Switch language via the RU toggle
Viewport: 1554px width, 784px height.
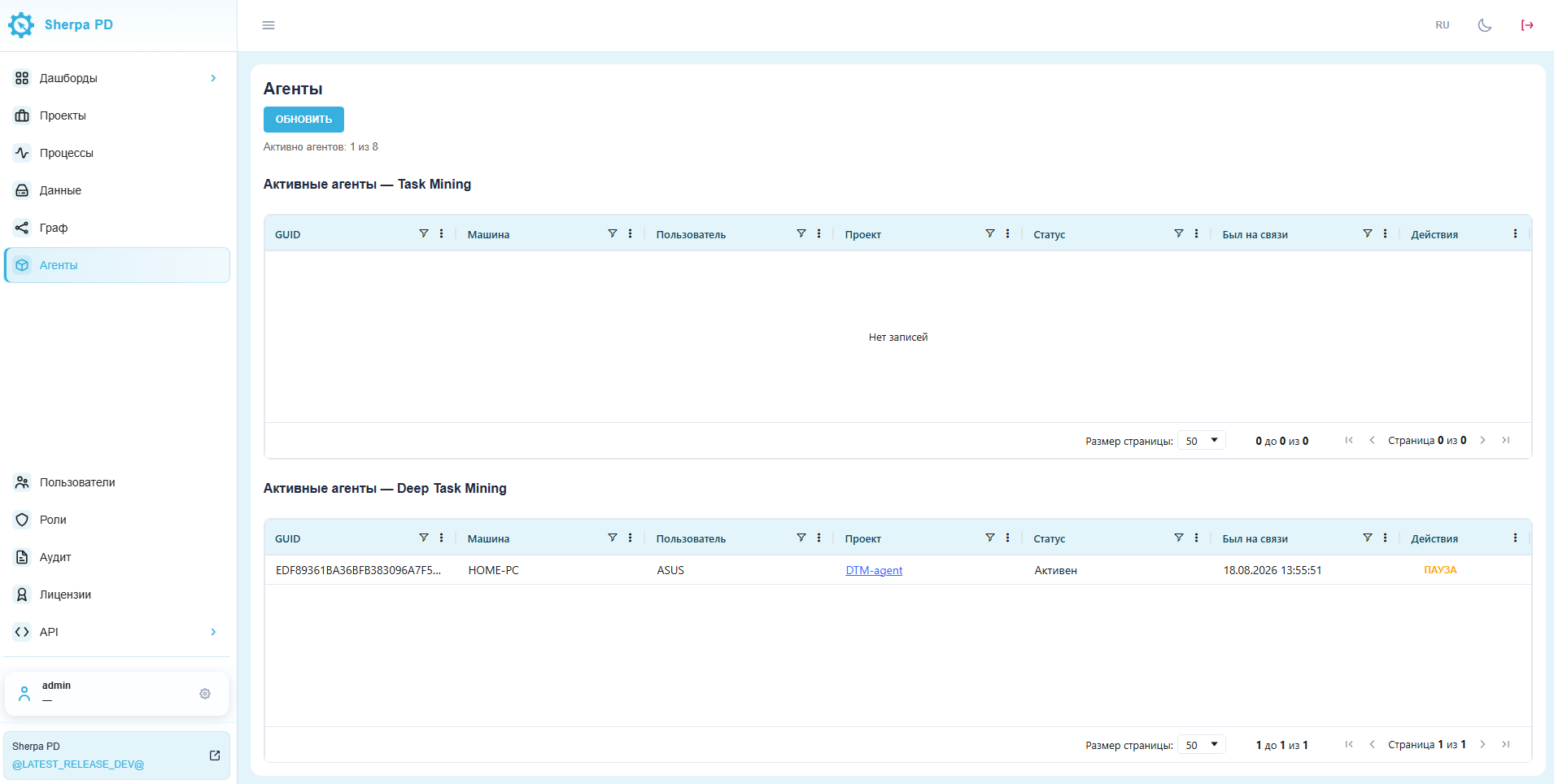[x=1443, y=25]
